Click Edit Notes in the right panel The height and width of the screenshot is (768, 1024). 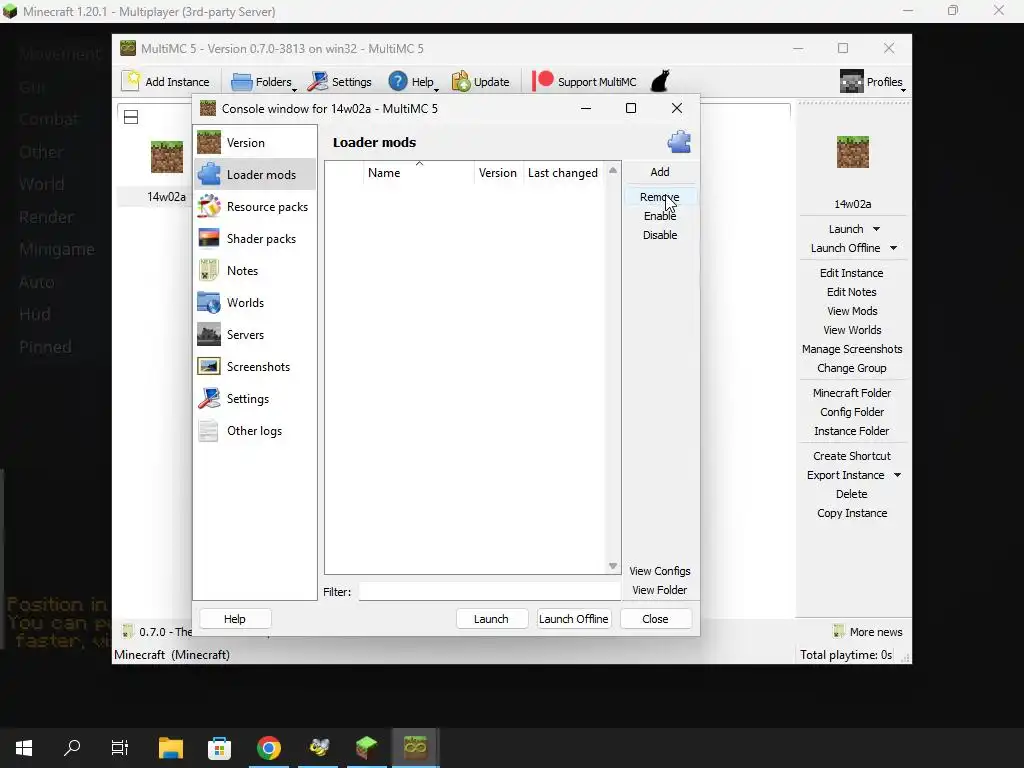852,292
